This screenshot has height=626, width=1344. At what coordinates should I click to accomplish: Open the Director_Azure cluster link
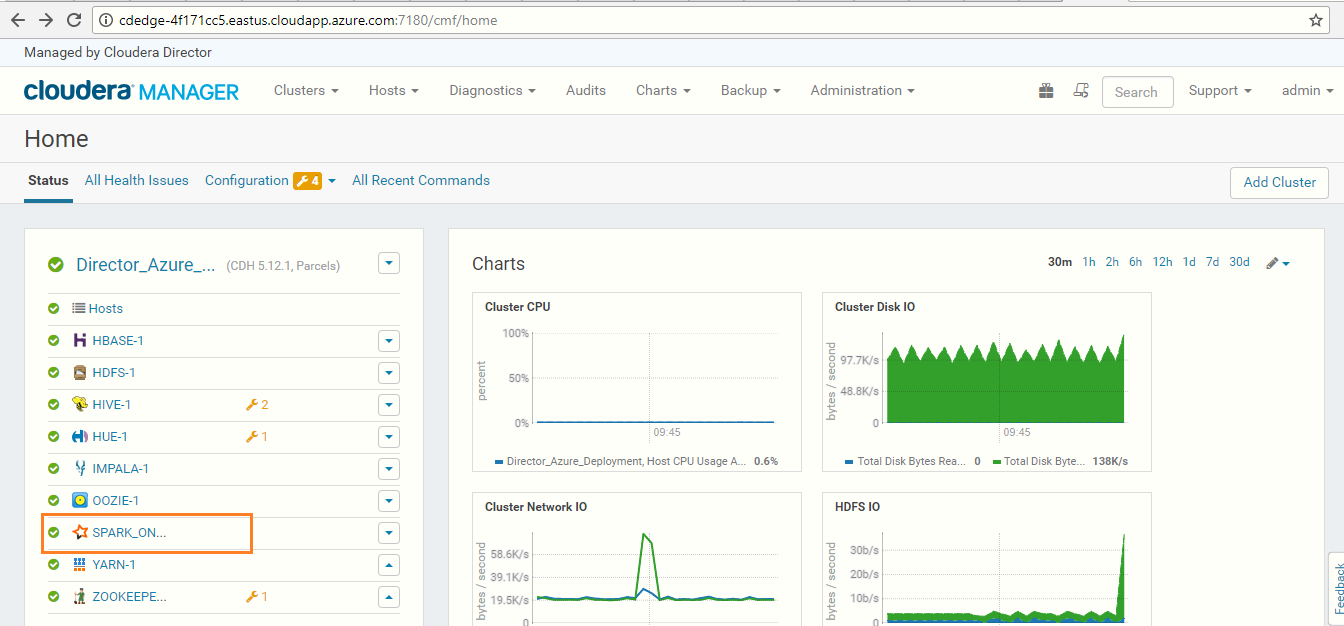click(146, 265)
